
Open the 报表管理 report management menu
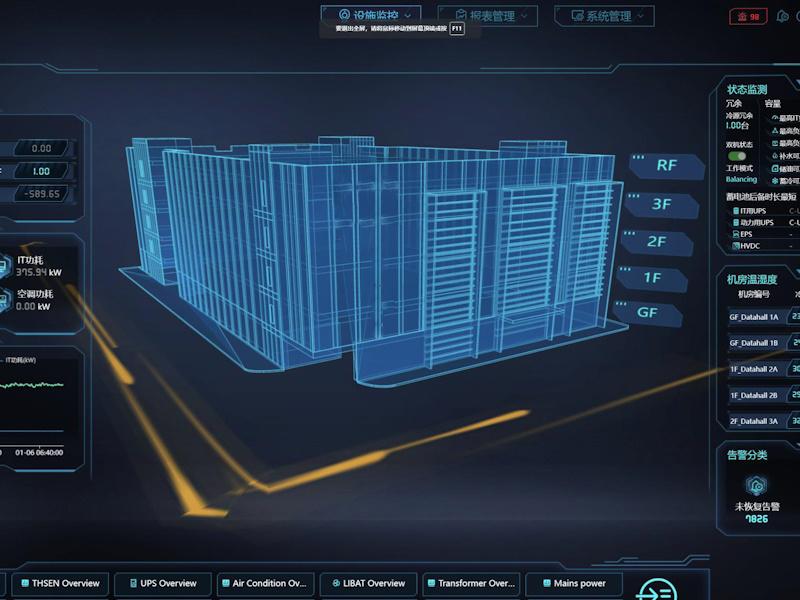[487, 16]
